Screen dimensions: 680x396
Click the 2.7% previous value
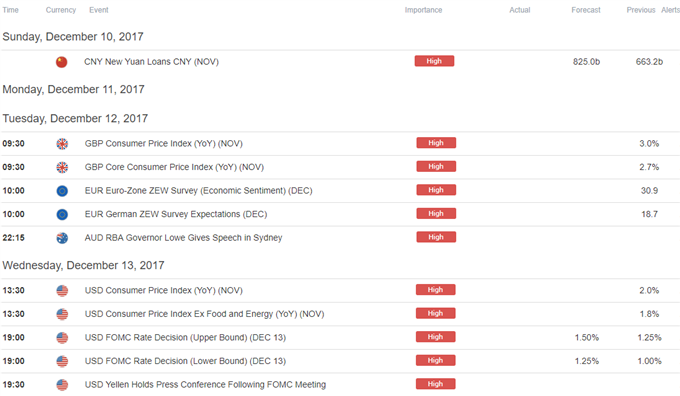649,167
